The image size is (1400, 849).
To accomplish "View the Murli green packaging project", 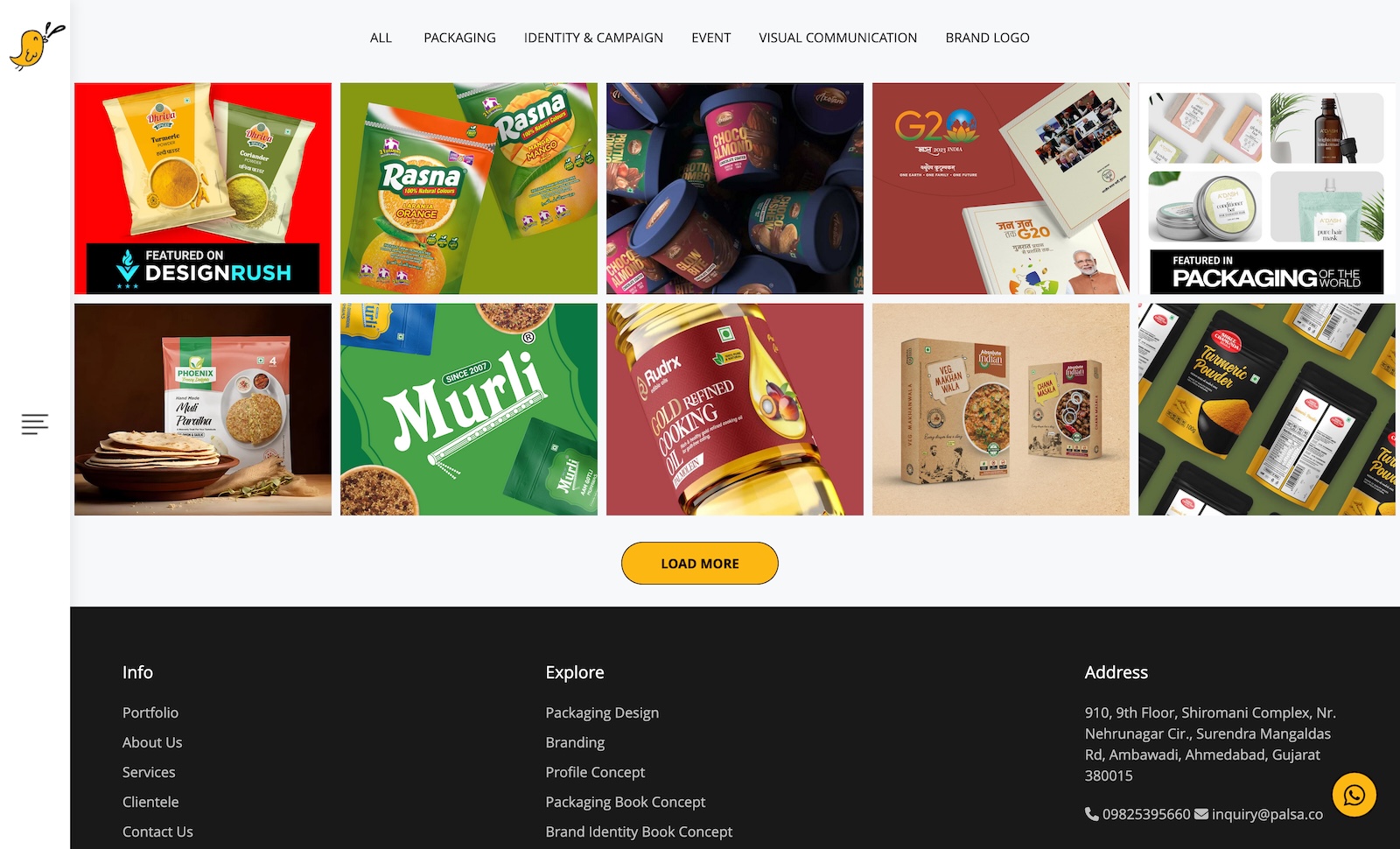I will click(469, 410).
